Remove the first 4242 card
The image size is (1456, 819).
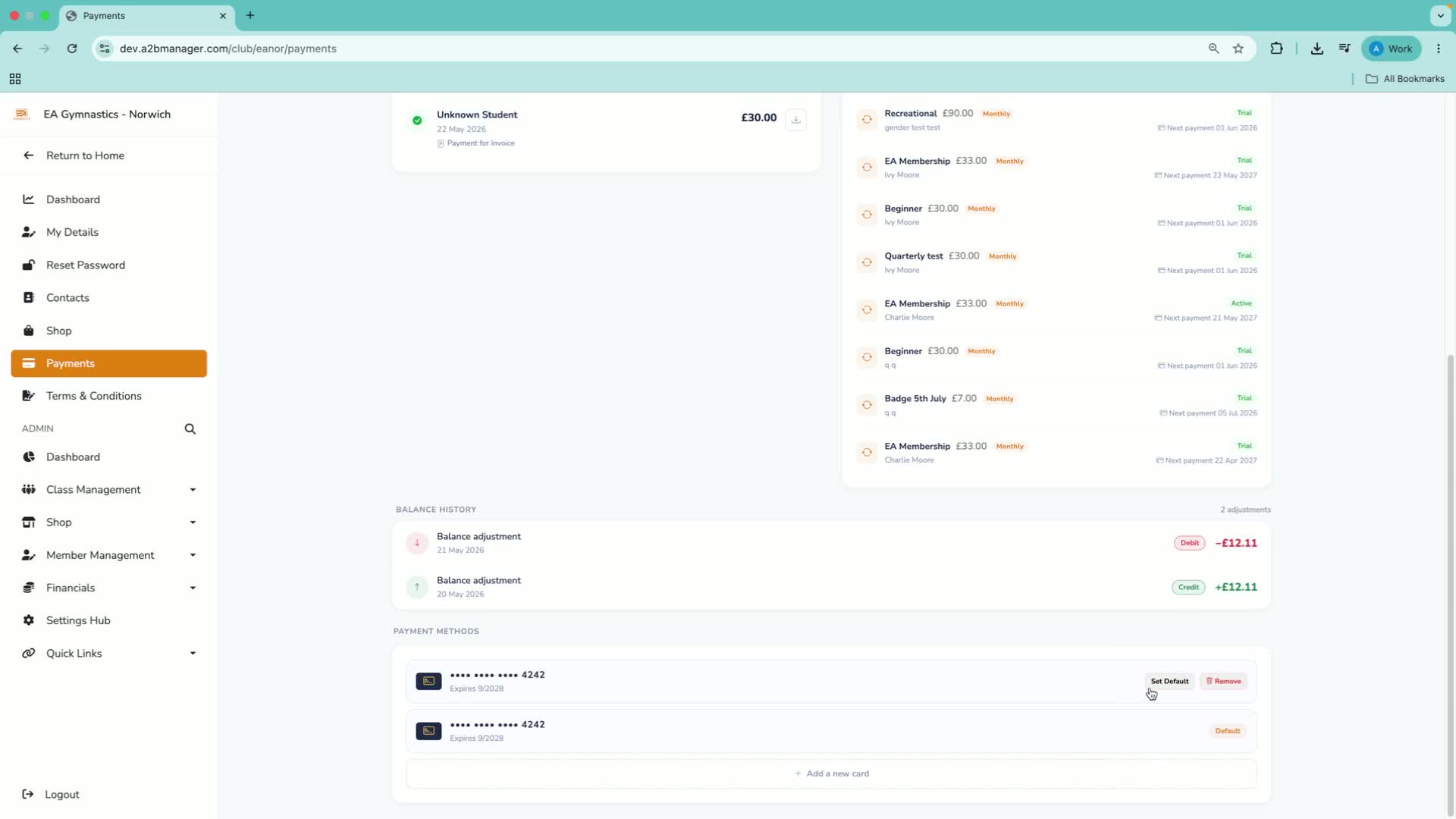click(1223, 681)
